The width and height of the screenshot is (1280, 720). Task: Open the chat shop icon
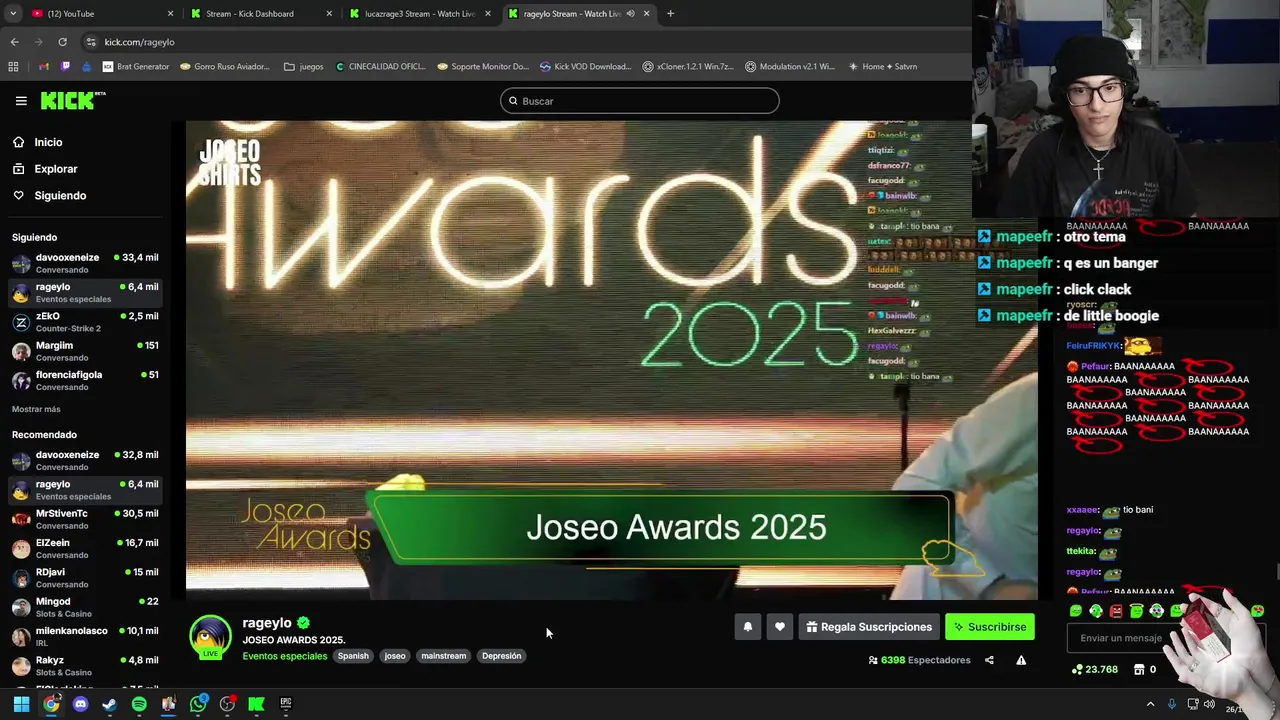(1138, 669)
